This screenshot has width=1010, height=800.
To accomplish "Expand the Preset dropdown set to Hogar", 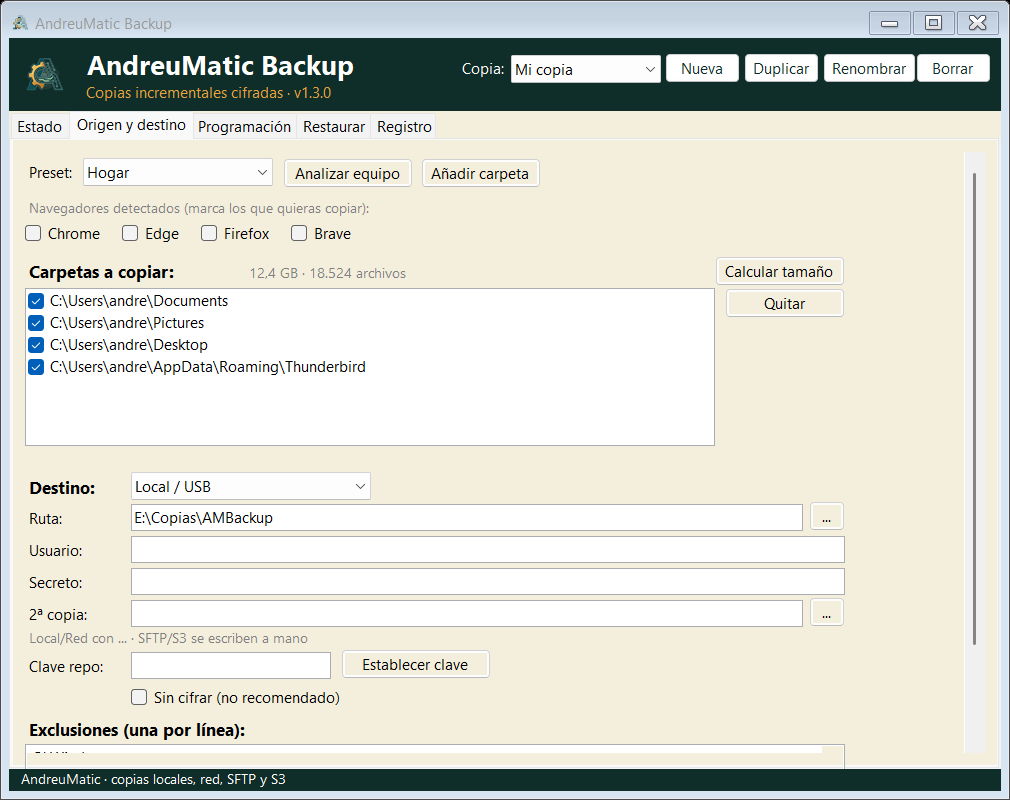I will [178, 173].
